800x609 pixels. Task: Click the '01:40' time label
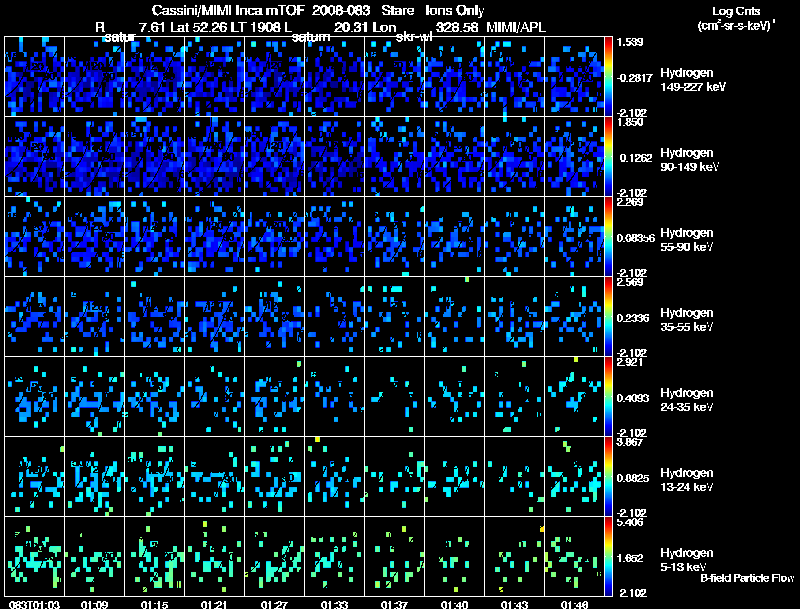coord(454,604)
